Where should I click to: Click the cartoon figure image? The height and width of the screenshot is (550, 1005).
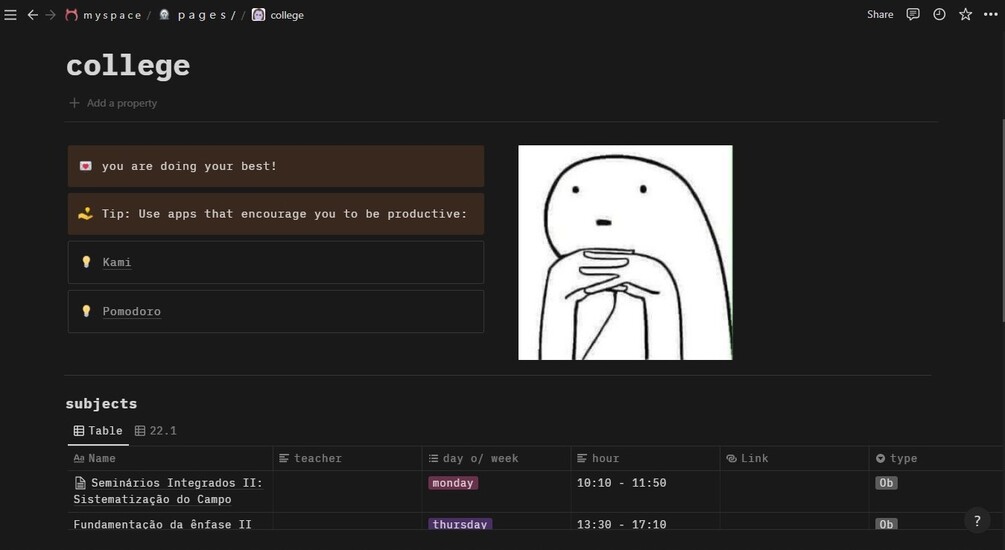[625, 252]
